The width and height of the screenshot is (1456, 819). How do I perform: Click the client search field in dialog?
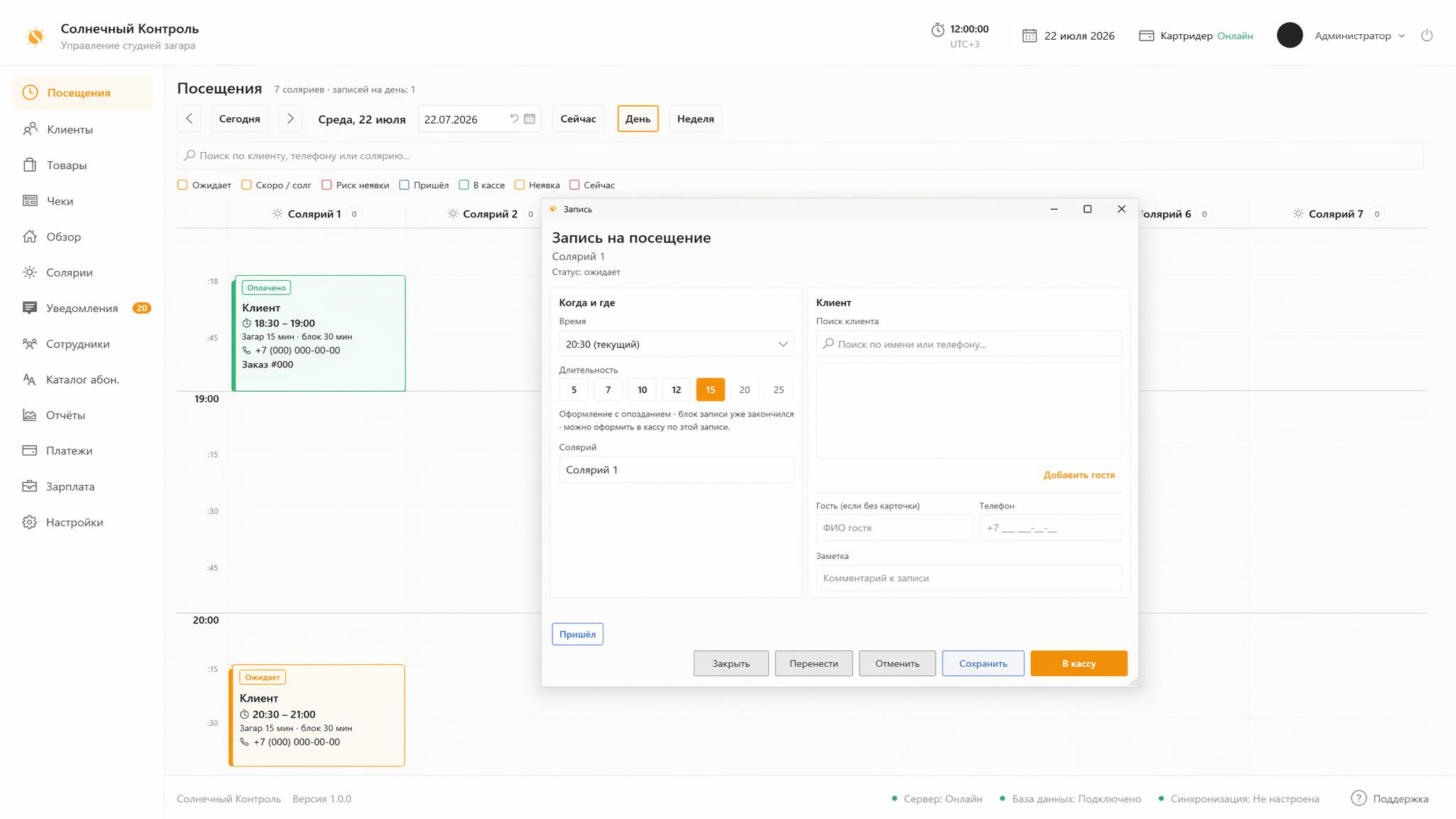pyautogui.click(x=968, y=344)
